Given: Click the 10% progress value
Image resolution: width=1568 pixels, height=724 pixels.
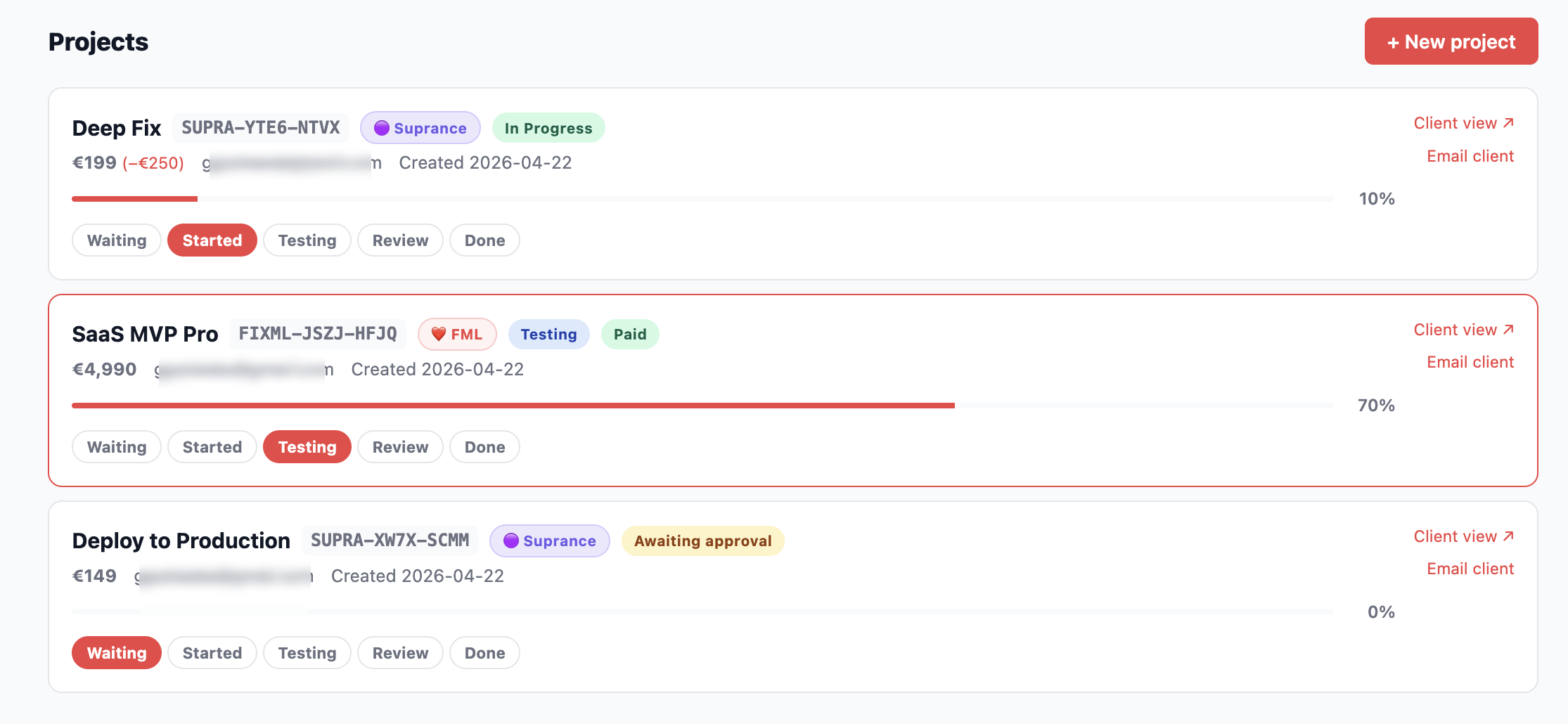Looking at the screenshot, I should coord(1377,199).
